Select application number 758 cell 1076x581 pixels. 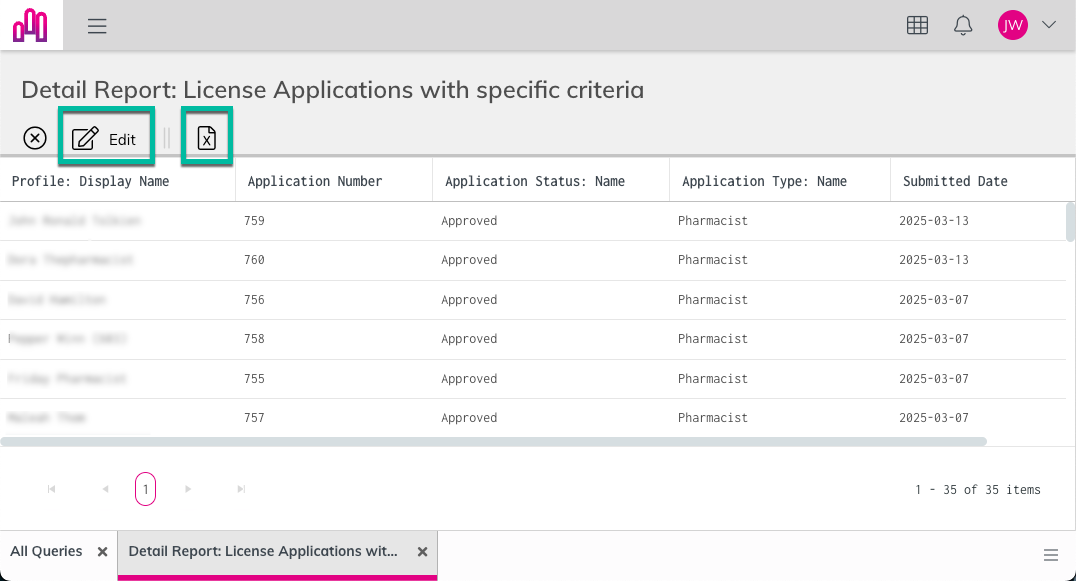[254, 339]
